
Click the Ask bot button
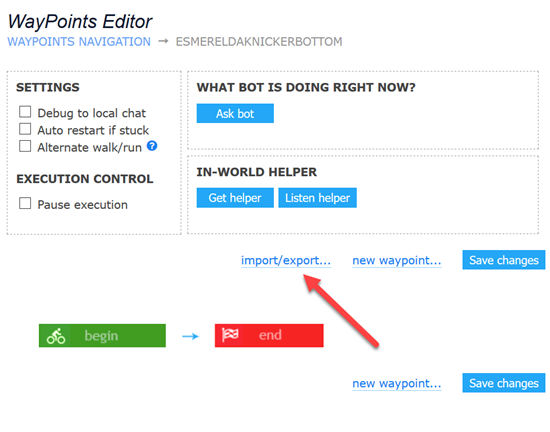pos(235,113)
